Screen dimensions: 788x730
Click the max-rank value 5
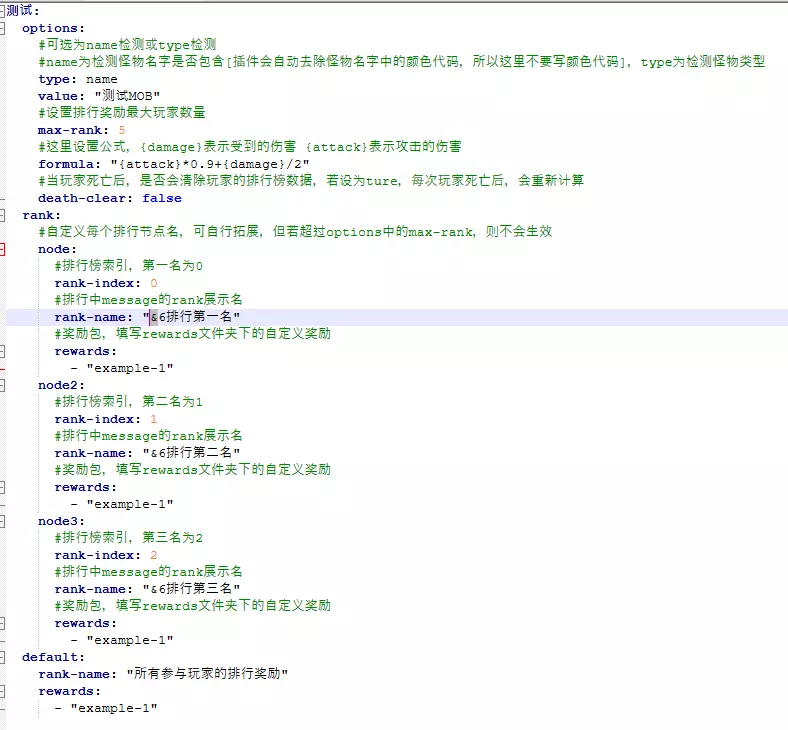coord(122,130)
